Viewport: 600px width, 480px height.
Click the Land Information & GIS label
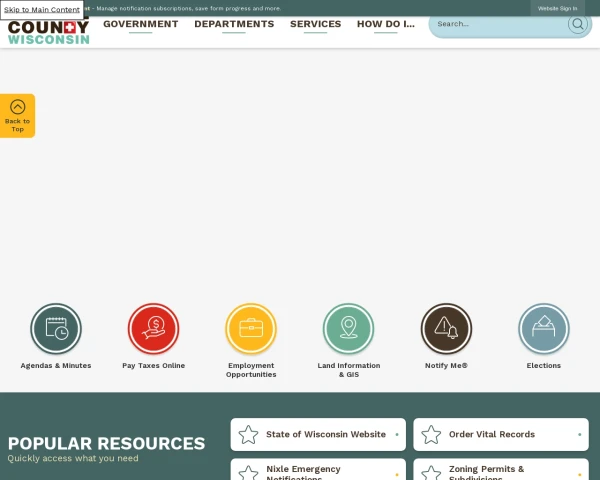pos(349,370)
